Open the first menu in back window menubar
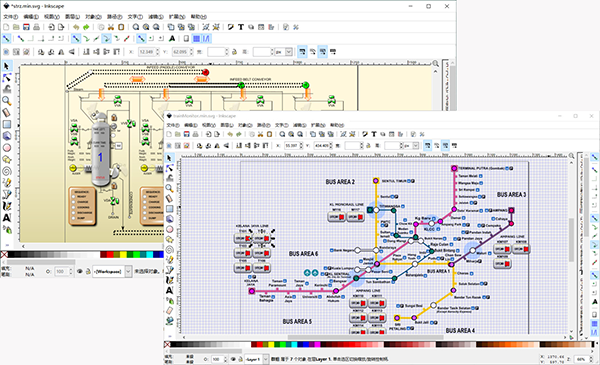The image size is (600, 365). [x=10, y=16]
